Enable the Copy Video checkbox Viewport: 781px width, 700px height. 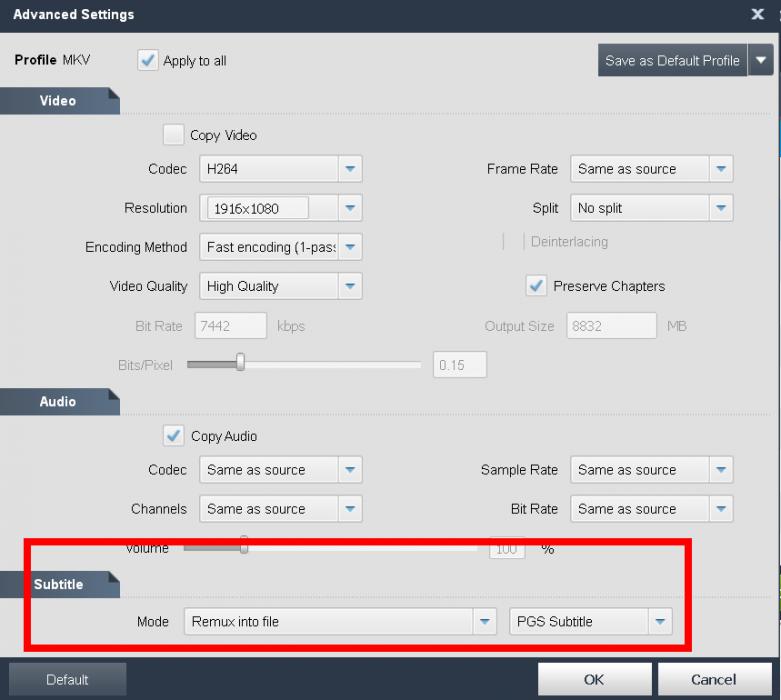[174, 135]
